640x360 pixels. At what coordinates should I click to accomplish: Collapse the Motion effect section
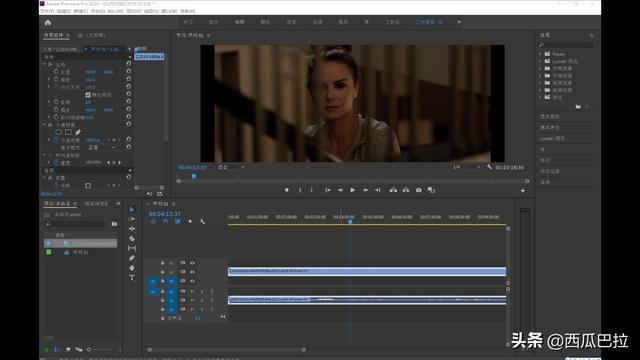[44, 64]
